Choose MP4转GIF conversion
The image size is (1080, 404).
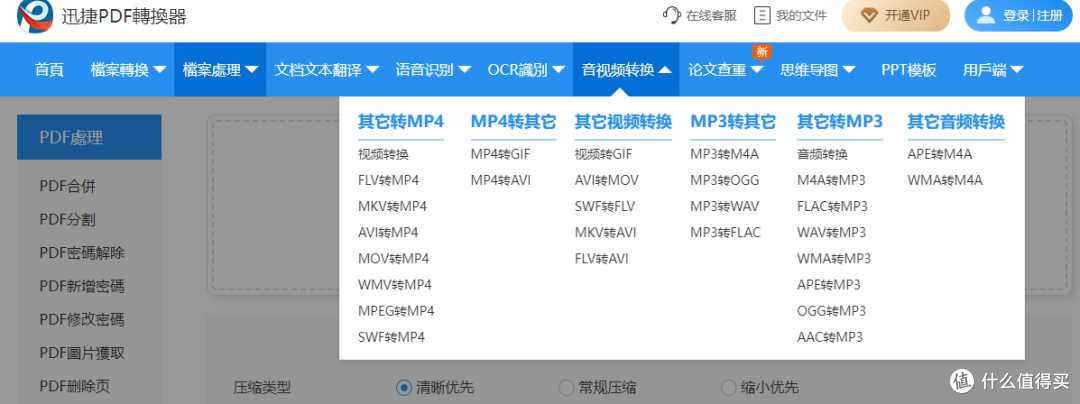(501, 154)
